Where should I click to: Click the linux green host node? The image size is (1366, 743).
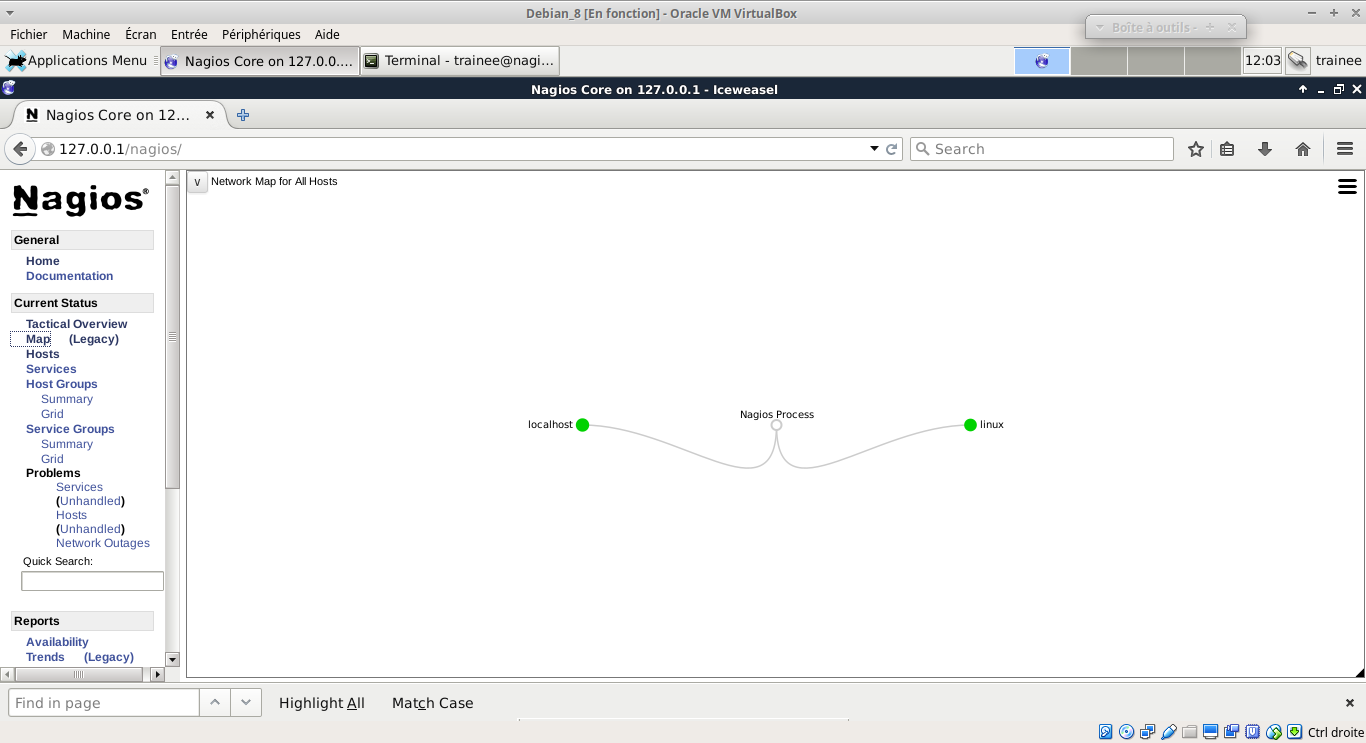pyautogui.click(x=970, y=425)
